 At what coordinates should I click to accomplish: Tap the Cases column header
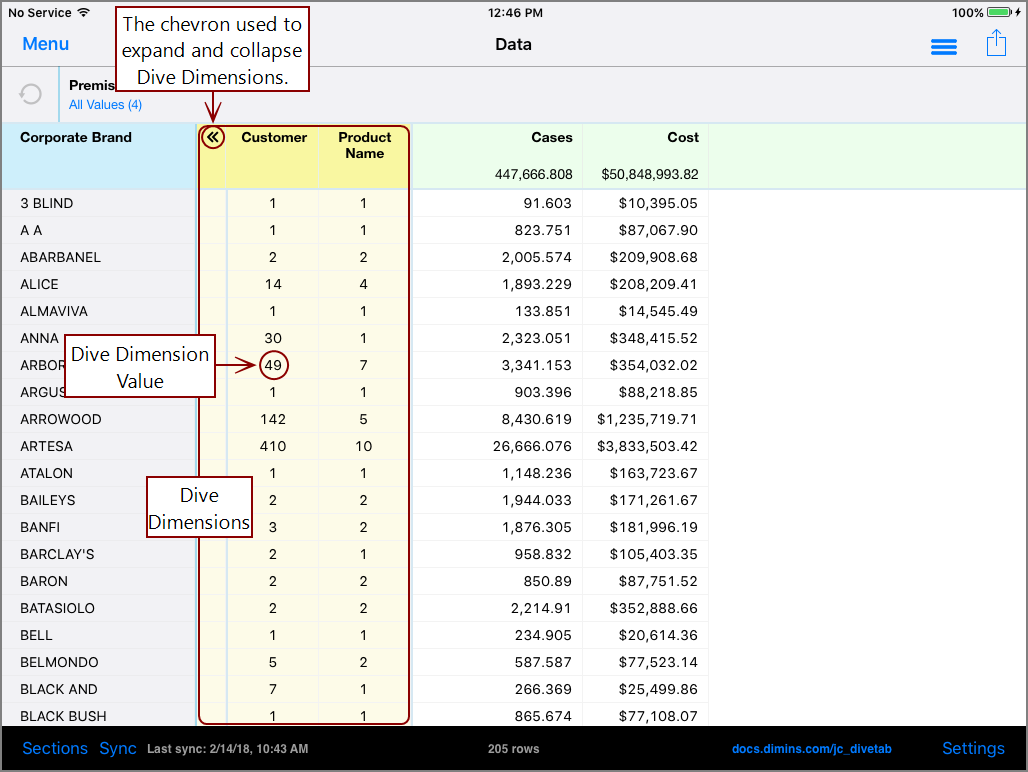click(x=551, y=138)
